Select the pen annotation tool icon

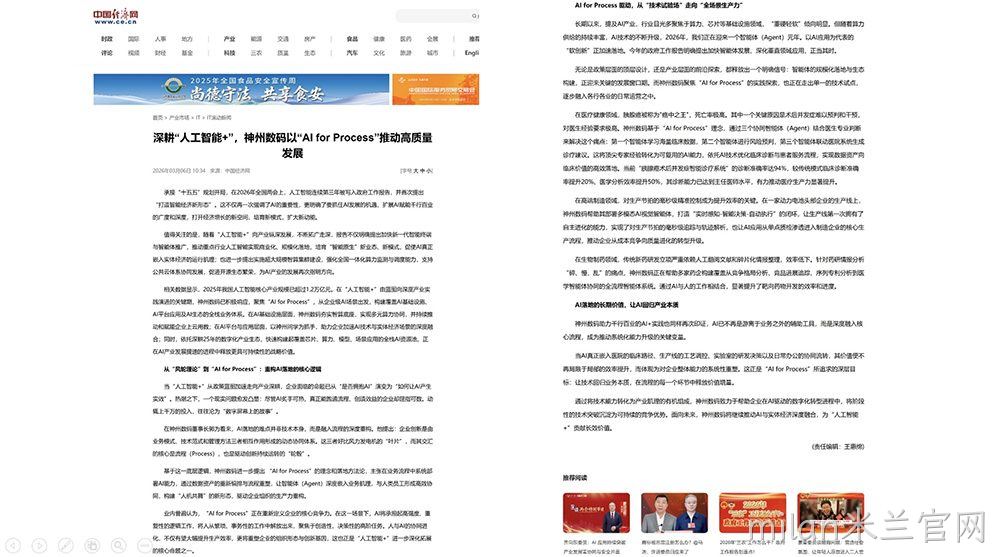click(x=66, y=546)
